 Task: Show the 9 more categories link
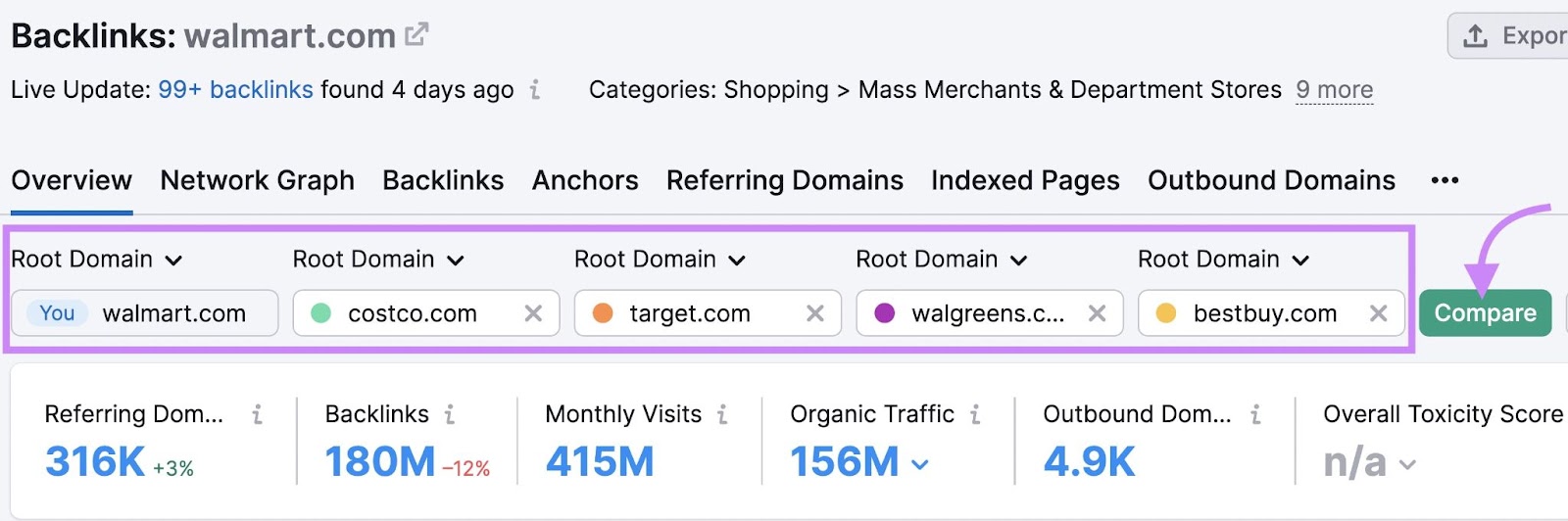[x=1335, y=90]
